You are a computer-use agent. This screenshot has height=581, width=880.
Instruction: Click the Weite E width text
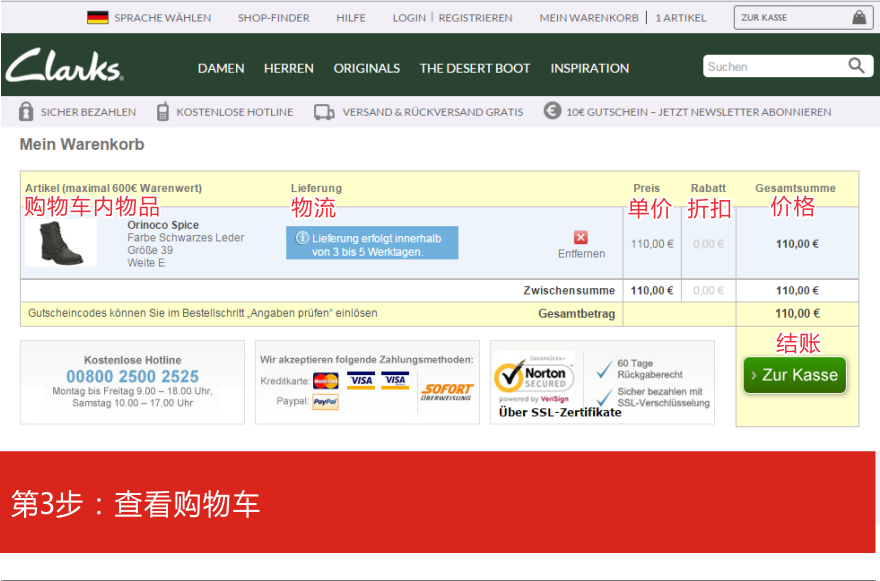click(x=146, y=263)
